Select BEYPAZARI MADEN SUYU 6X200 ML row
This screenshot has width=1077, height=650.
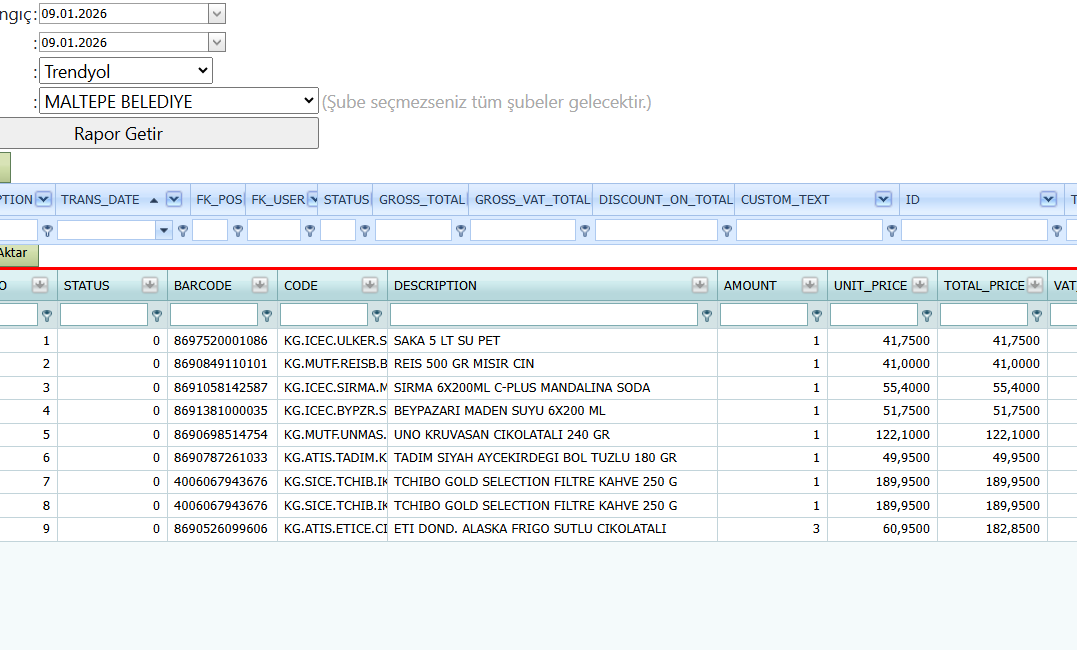(538, 411)
